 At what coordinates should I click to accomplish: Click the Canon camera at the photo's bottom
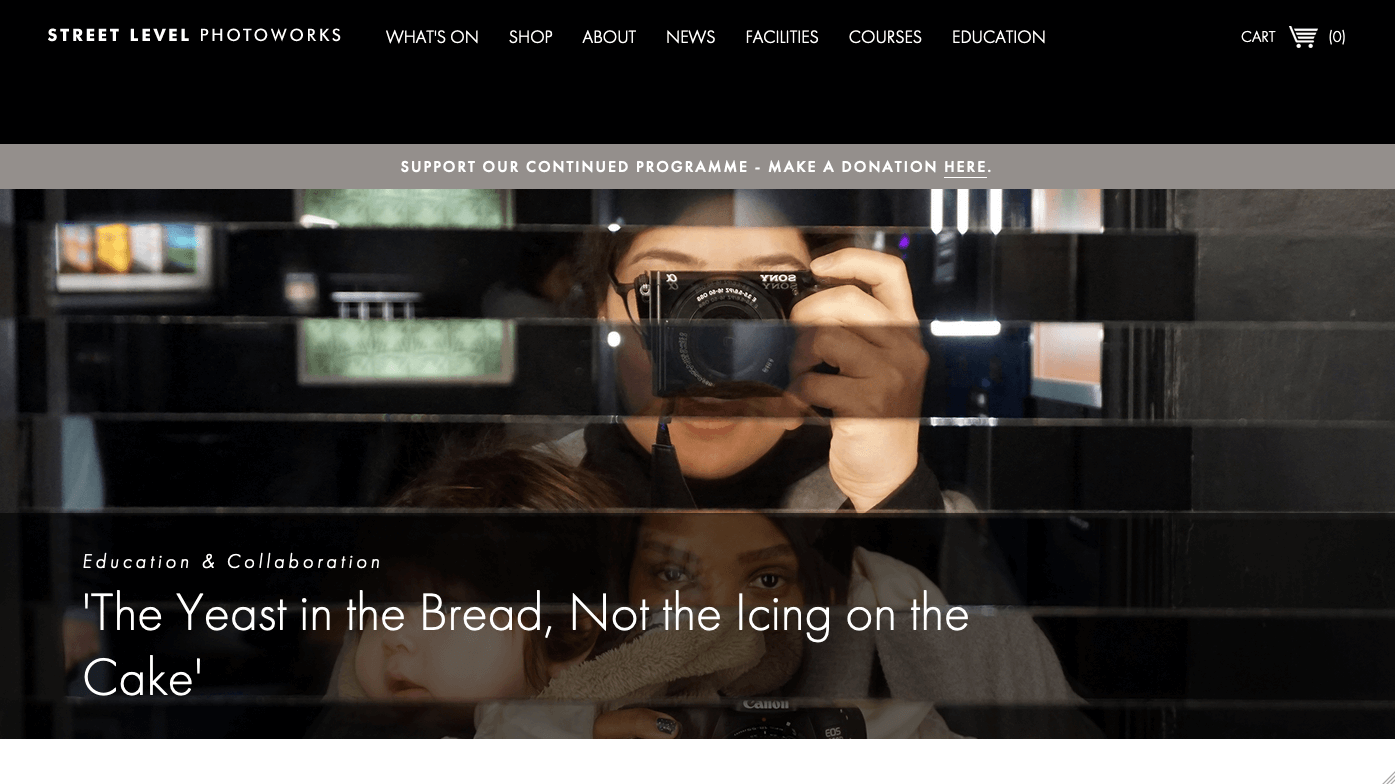pos(790,718)
